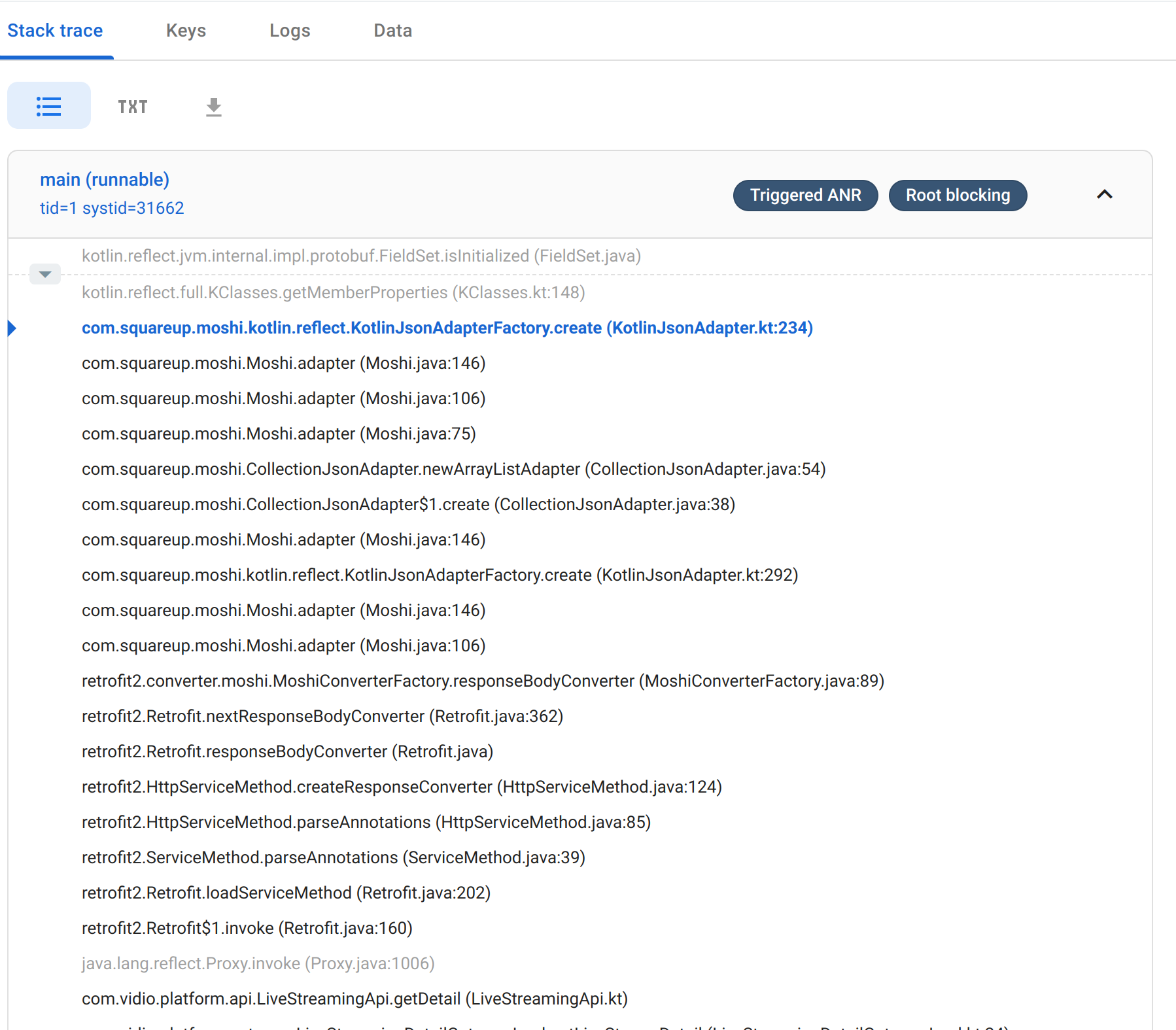
Task: Expand the highlighted KotlinJsonAdapterFactory.create frame
Action: click(12, 329)
